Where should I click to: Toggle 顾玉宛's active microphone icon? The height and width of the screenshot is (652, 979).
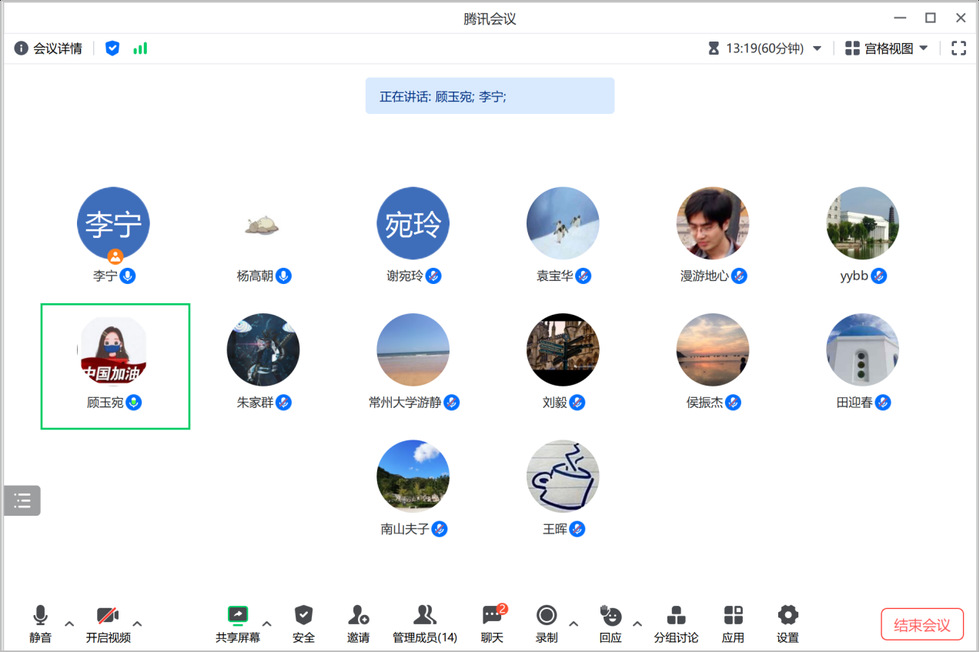point(134,402)
